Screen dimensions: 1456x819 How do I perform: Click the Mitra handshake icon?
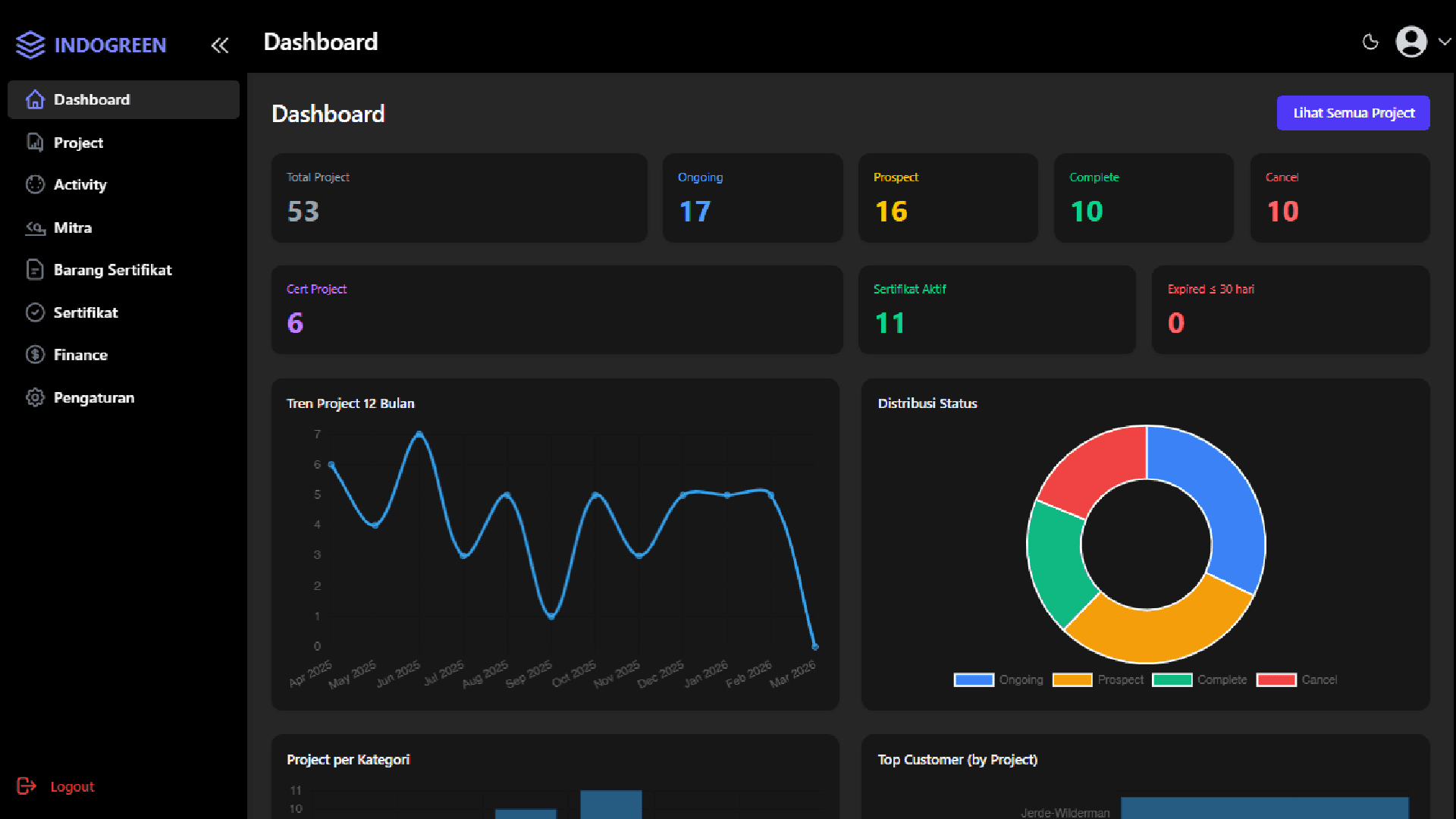(34, 227)
